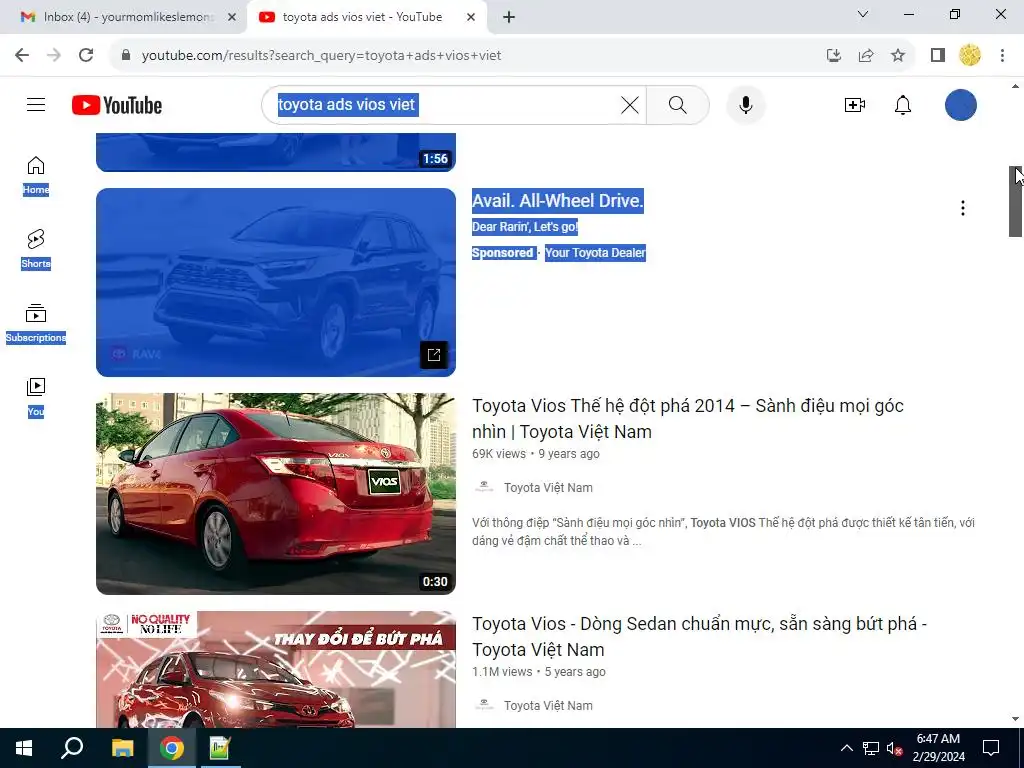The height and width of the screenshot is (768, 1024).
Task: Open the account avatar menu
Action: pyautogui.click(x=961, y=105)
